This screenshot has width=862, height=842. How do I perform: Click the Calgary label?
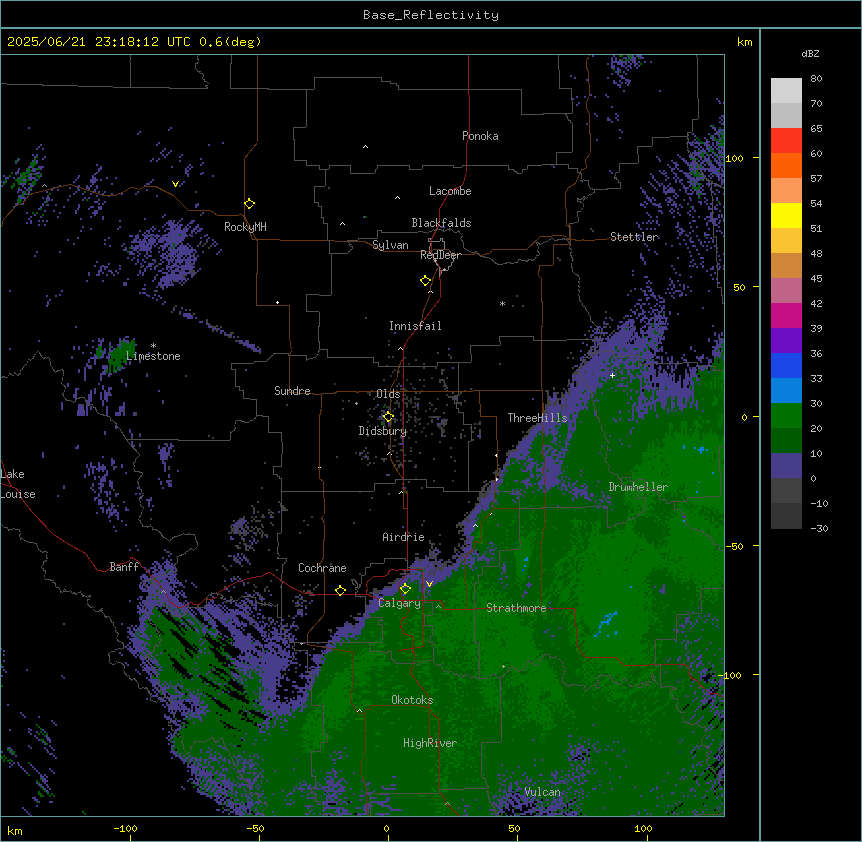399,603
